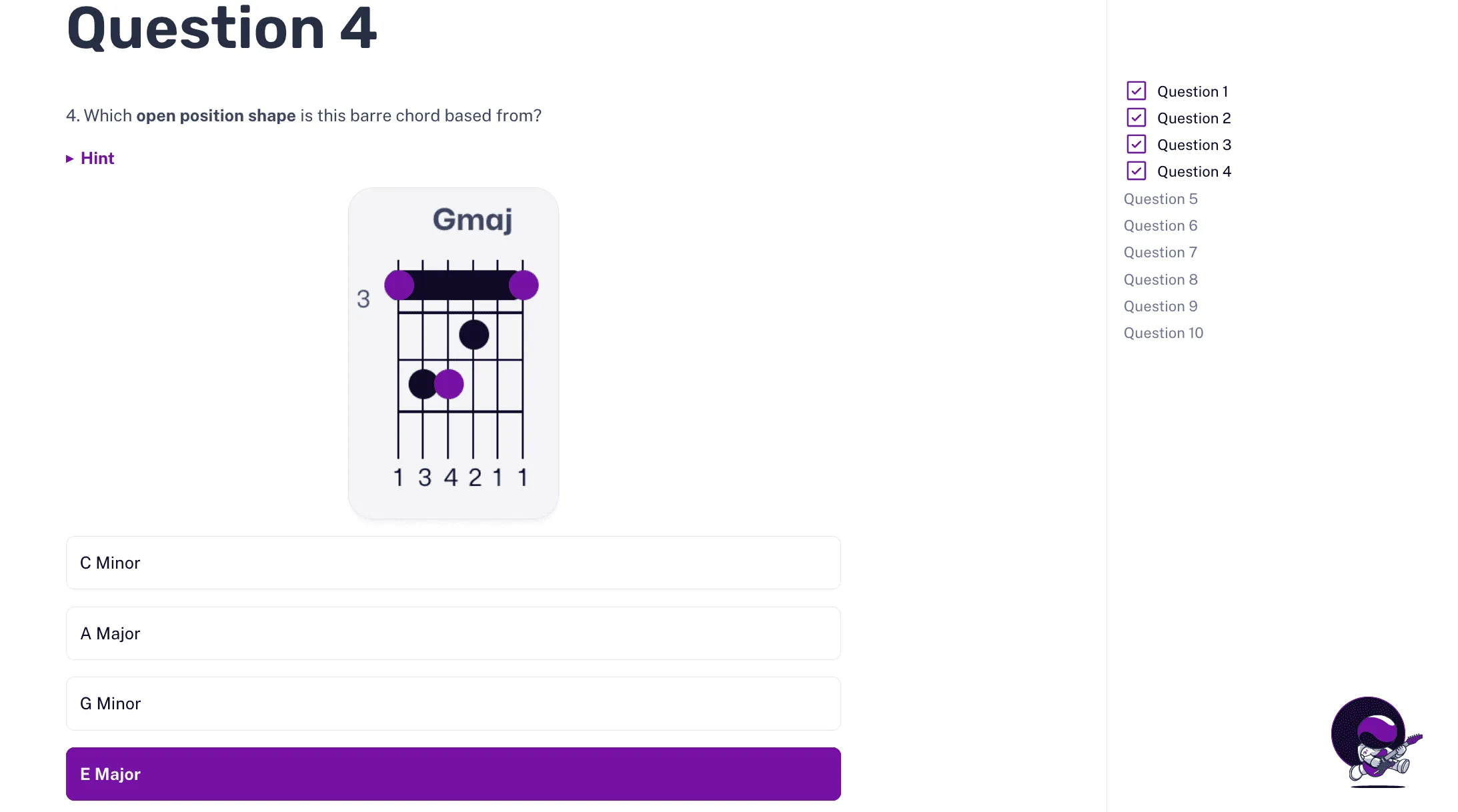Open Question 2 from the navigation list
Screen dimensions: 1458x812
[x=1194, y=117]
